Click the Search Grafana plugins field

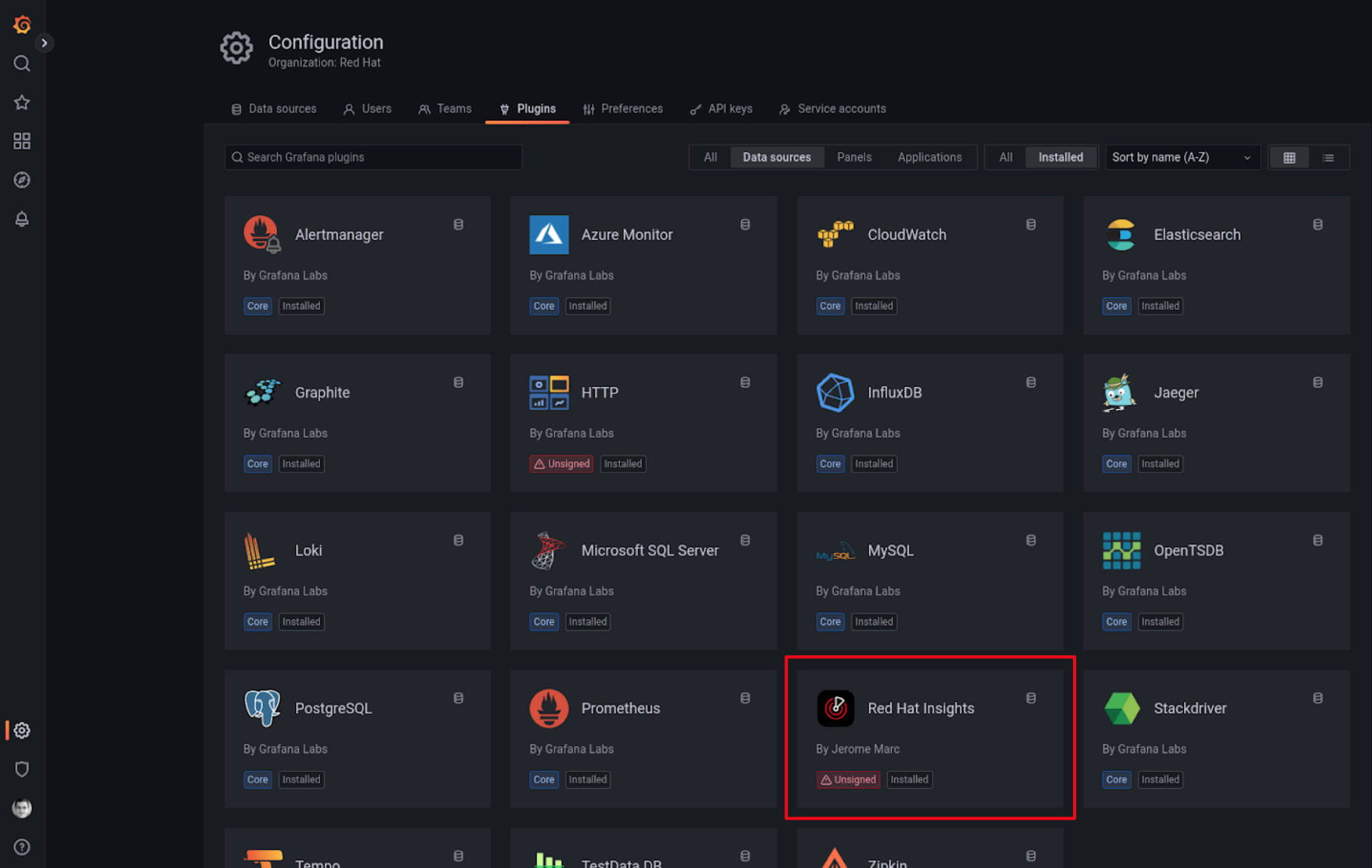[x=373, y=157]
